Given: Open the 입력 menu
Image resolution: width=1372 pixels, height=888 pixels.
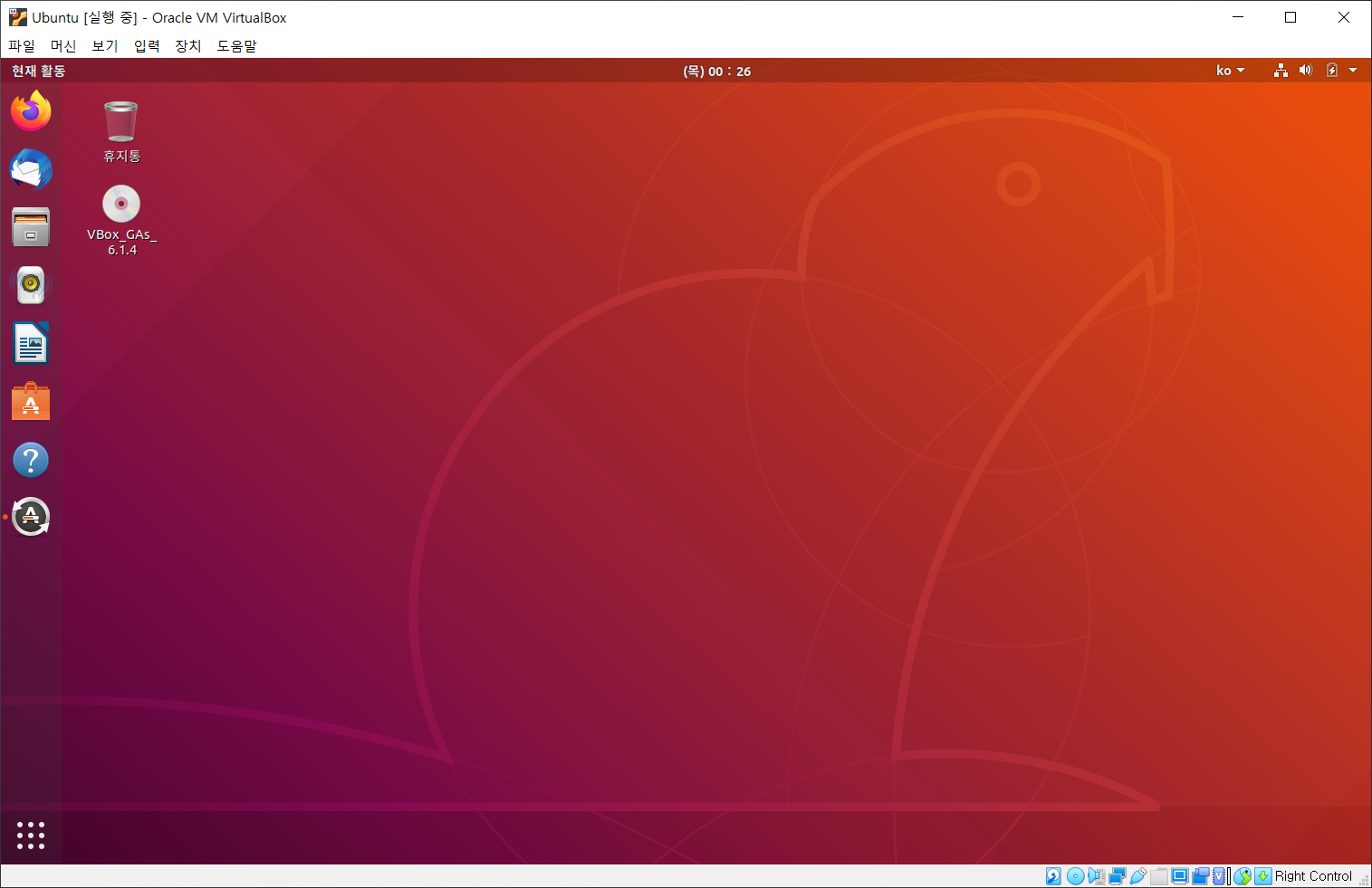Looking at the screenshot, I should [x=147, y=45].
